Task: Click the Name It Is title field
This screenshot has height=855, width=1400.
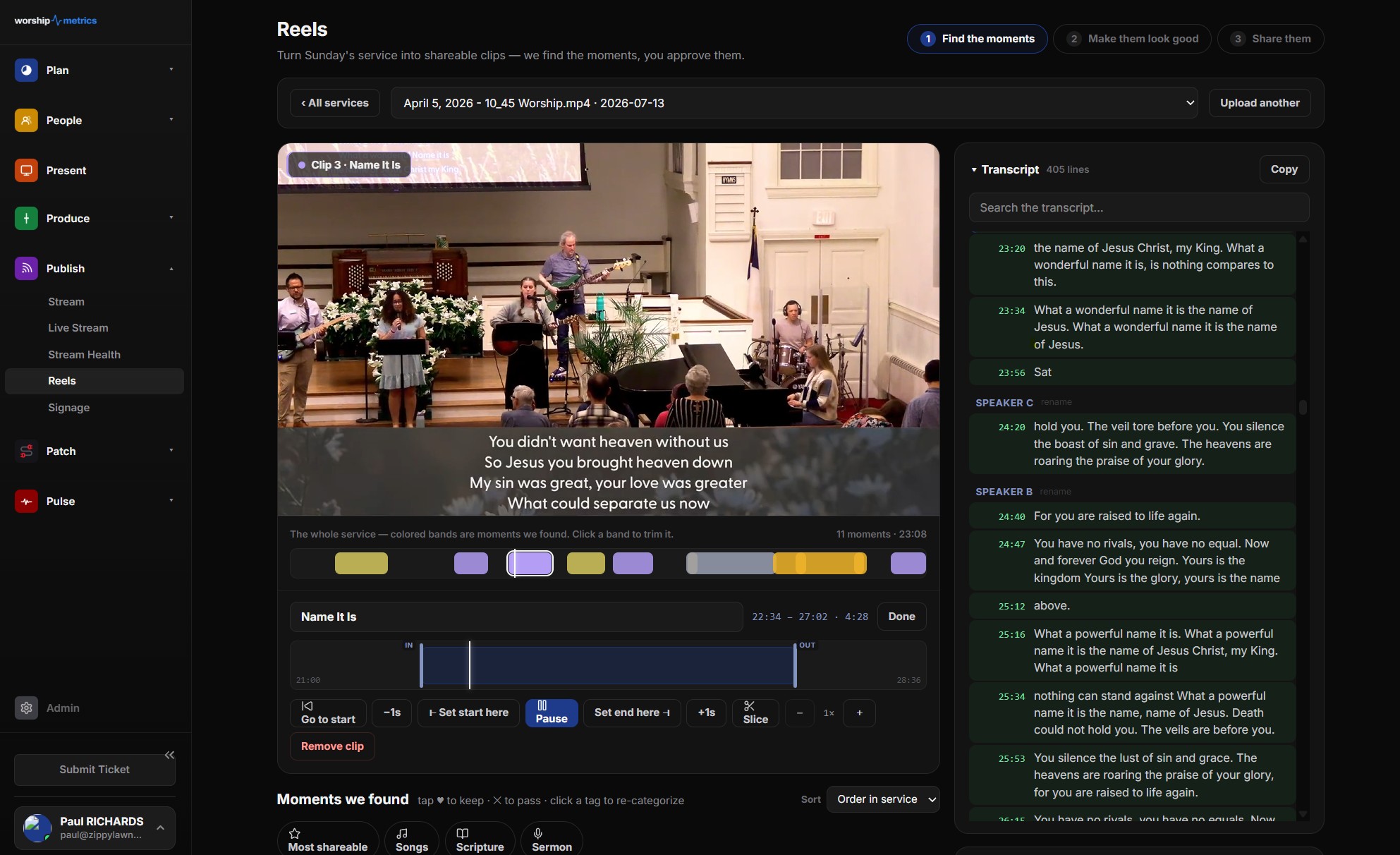Action: (x=516, y=617)
